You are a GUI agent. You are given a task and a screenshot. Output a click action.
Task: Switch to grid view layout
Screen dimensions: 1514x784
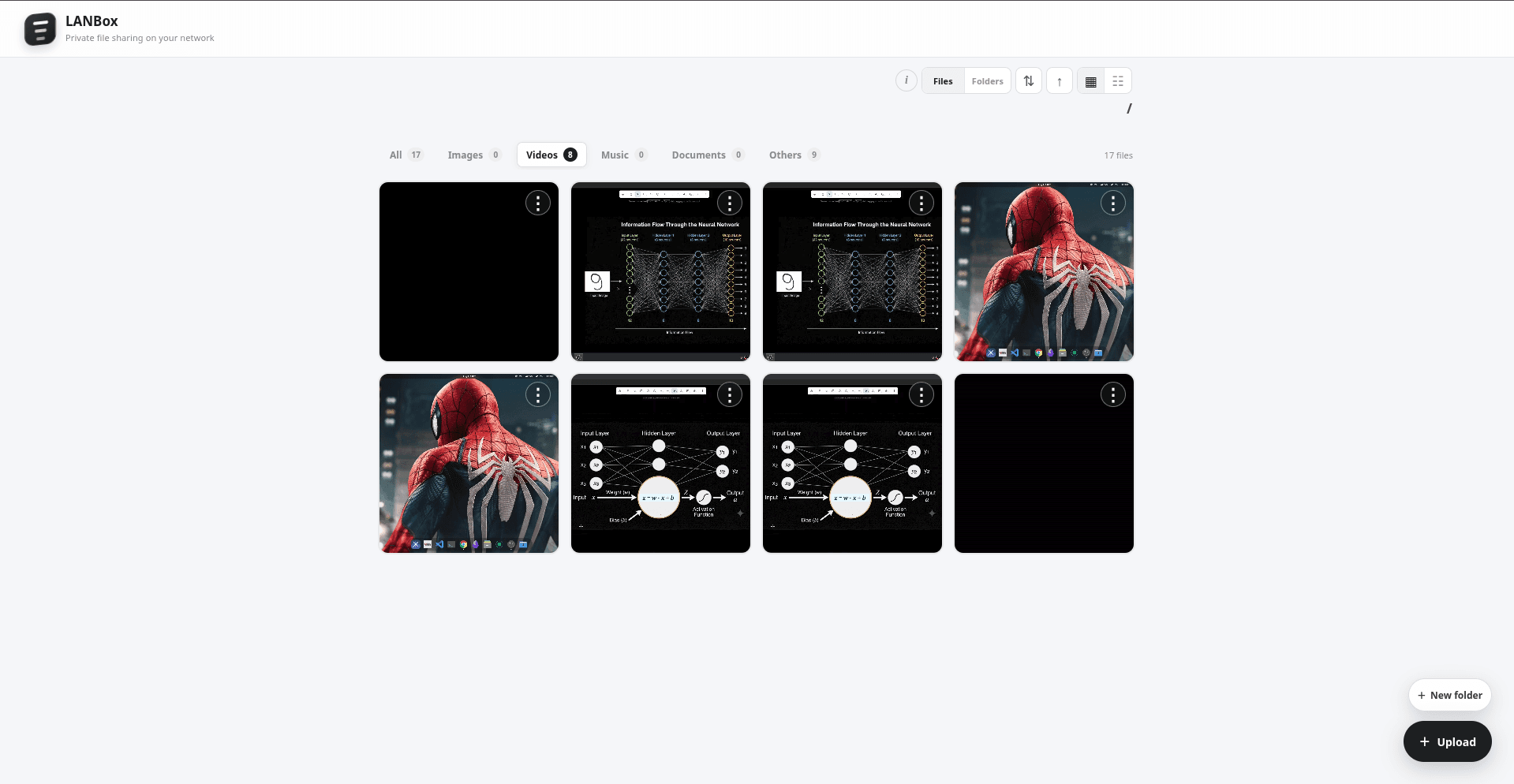click(x=1091, y=81)
